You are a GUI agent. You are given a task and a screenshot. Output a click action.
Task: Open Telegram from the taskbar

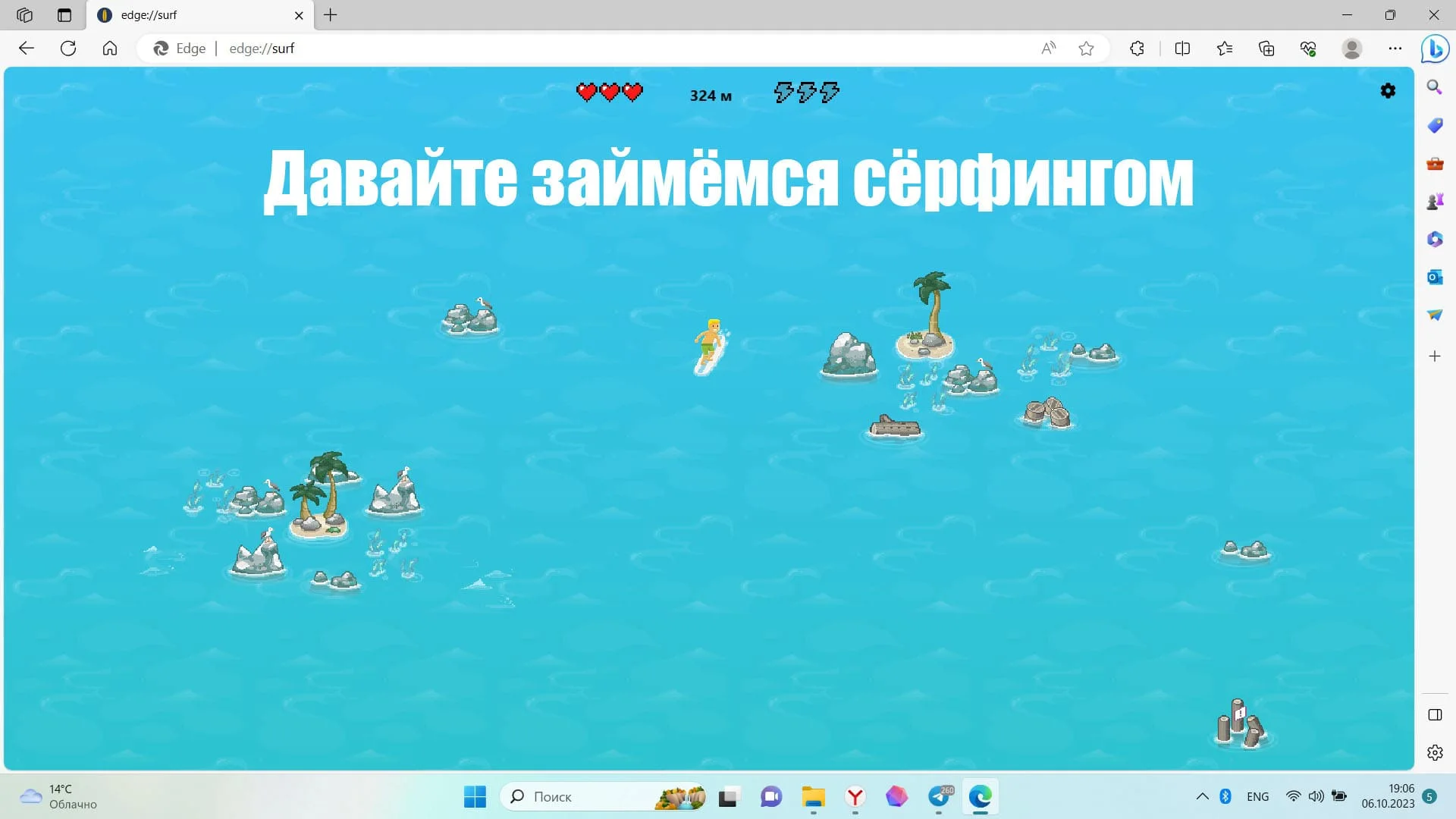(939, 796)
